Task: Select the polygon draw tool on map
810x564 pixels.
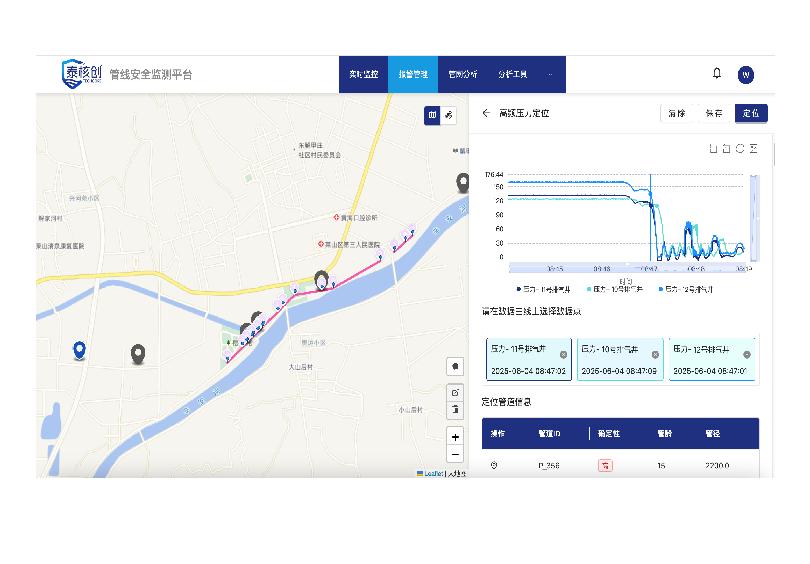Action: point(455,366)
